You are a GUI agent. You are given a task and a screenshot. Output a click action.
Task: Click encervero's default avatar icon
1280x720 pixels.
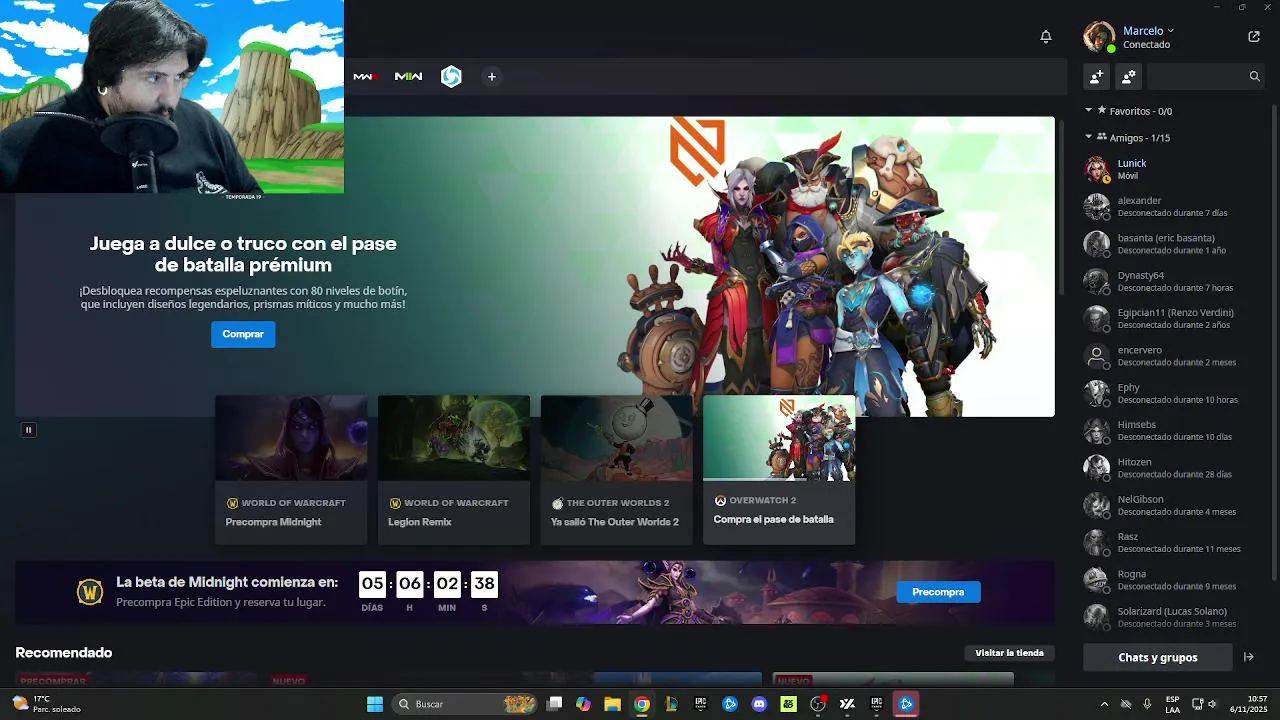[x=1097, y=356]
